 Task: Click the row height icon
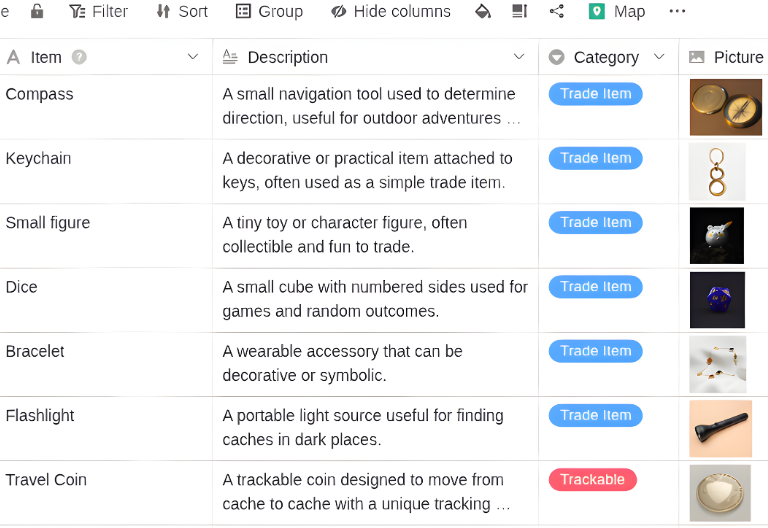click(x=519, y=11)
